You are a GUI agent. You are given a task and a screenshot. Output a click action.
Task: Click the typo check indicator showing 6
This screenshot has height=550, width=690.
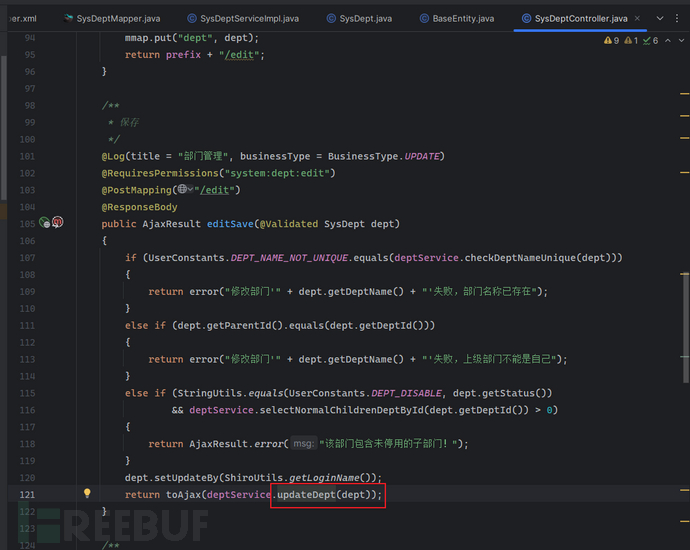click(x=650, y=40)
